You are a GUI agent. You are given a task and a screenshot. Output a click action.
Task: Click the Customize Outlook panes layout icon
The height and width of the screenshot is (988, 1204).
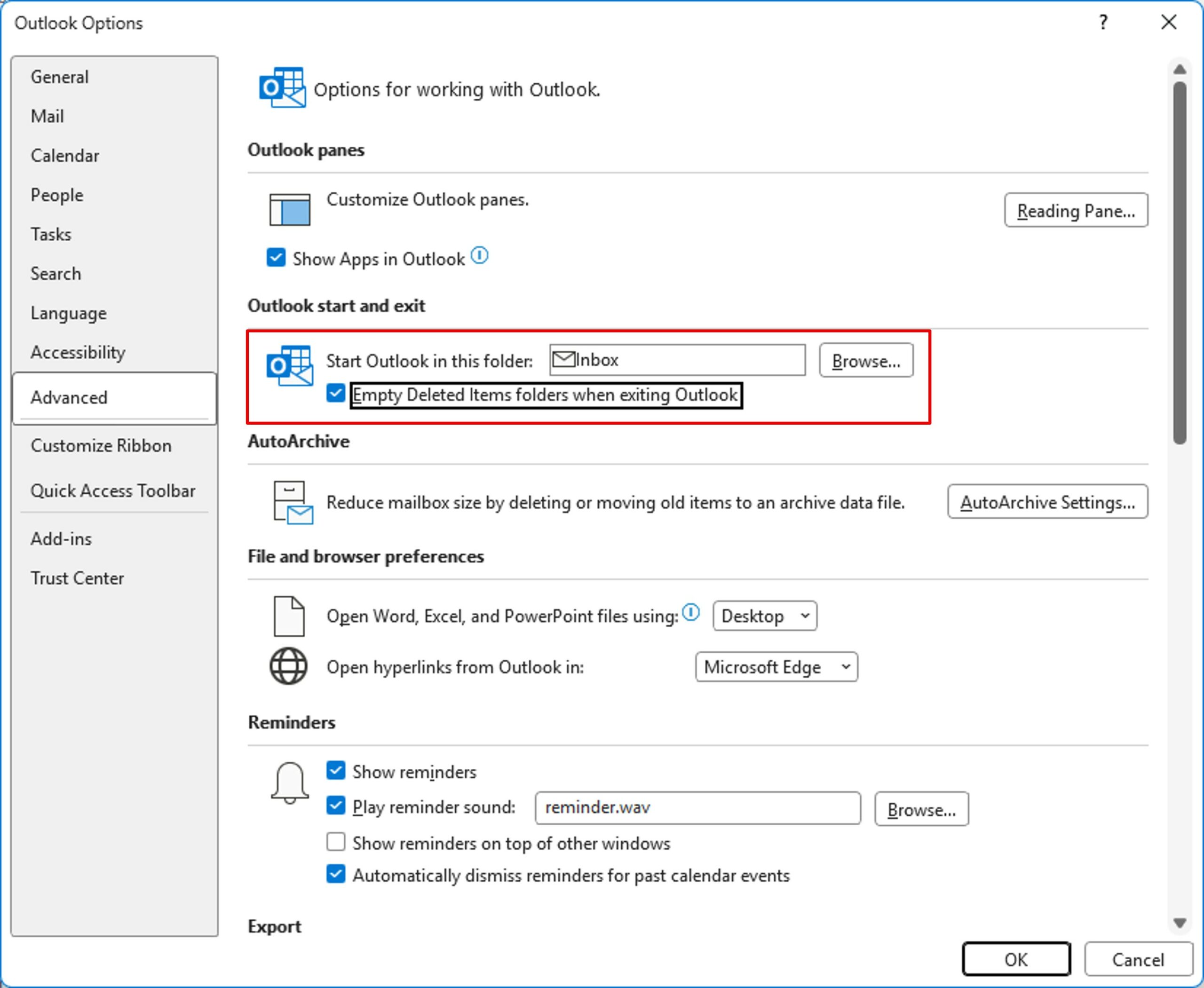point(290,209)
